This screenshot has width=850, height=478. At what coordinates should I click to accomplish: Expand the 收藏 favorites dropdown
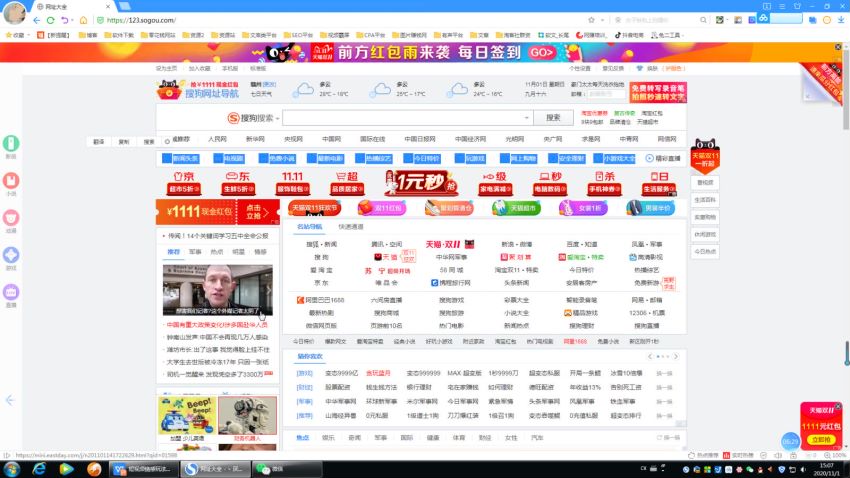tap(28, 35)
